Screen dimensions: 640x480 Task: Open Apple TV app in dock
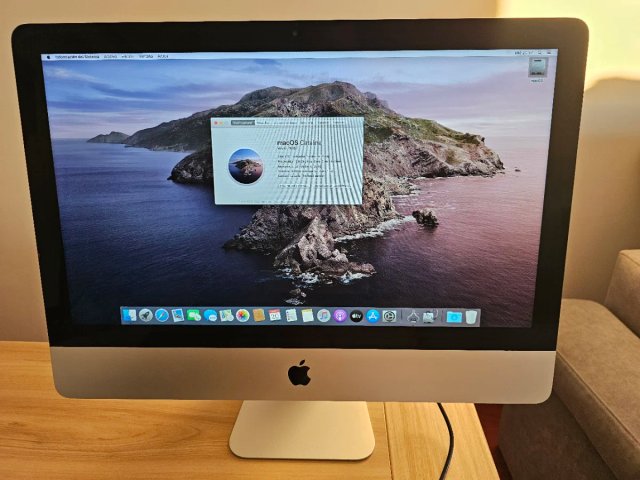coord(356,316)
